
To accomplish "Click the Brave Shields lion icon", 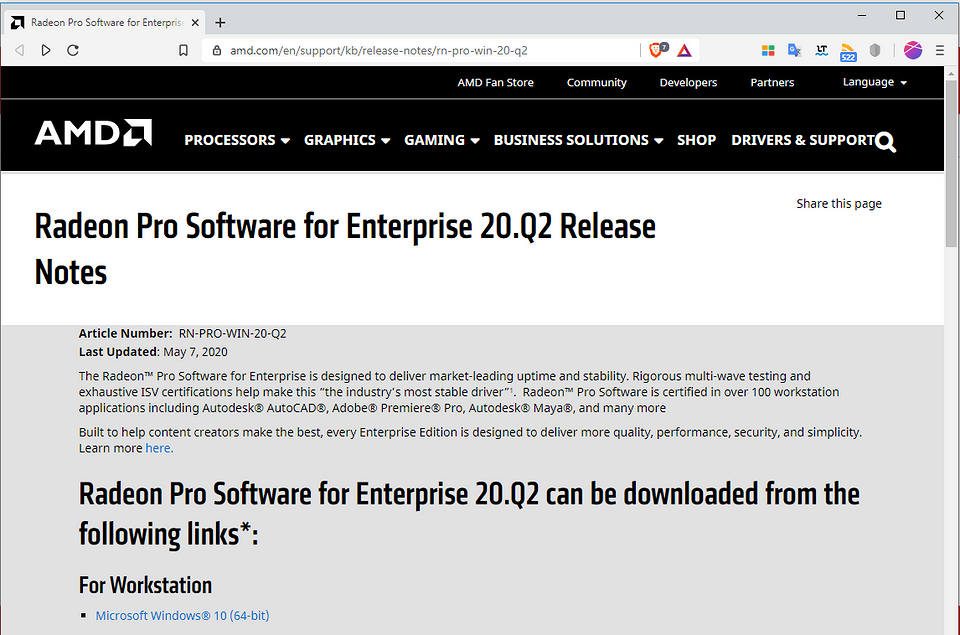I will point(657,50).
